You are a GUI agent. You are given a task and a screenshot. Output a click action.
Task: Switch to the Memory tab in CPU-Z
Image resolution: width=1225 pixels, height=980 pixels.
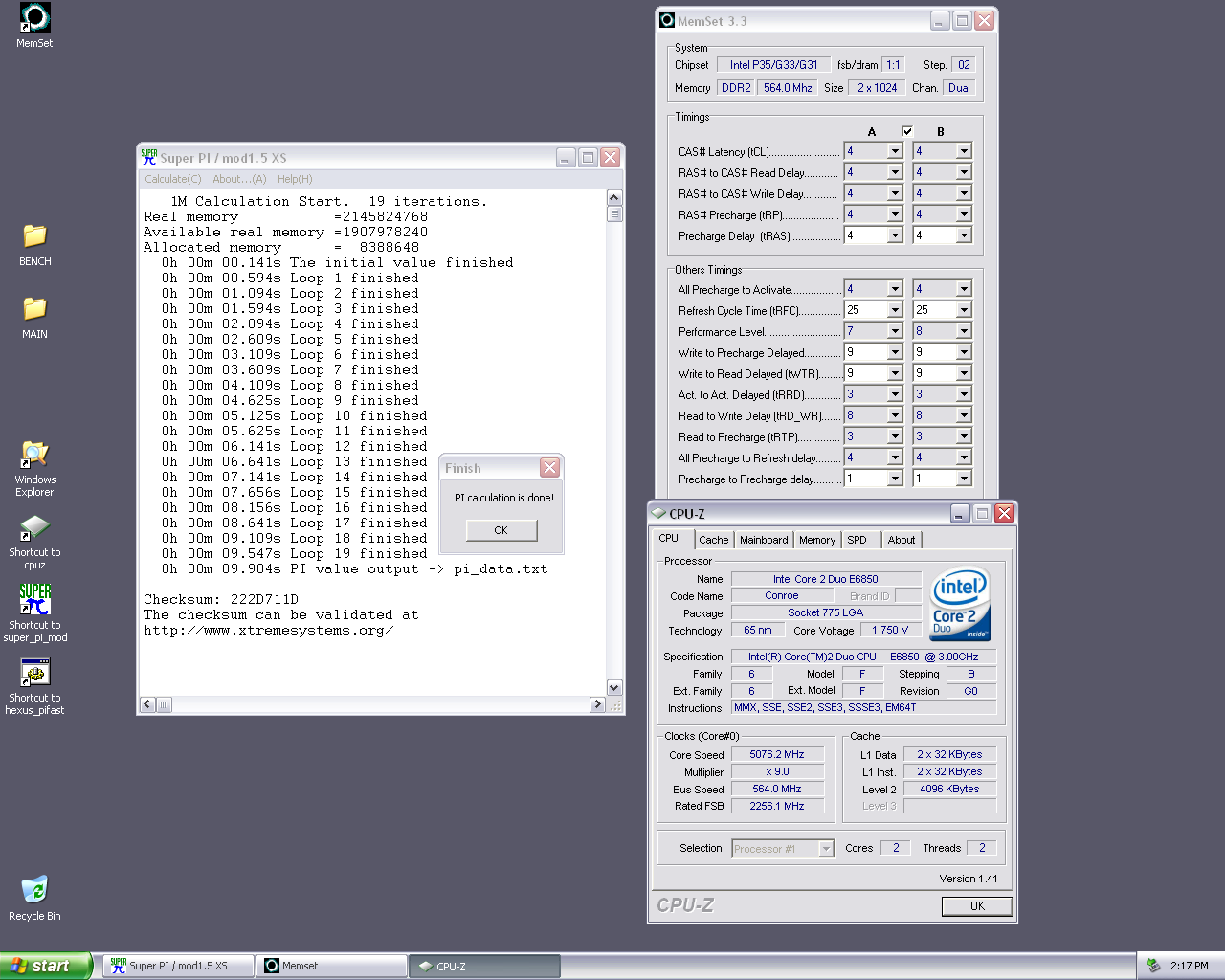click(x=817, y=540)
